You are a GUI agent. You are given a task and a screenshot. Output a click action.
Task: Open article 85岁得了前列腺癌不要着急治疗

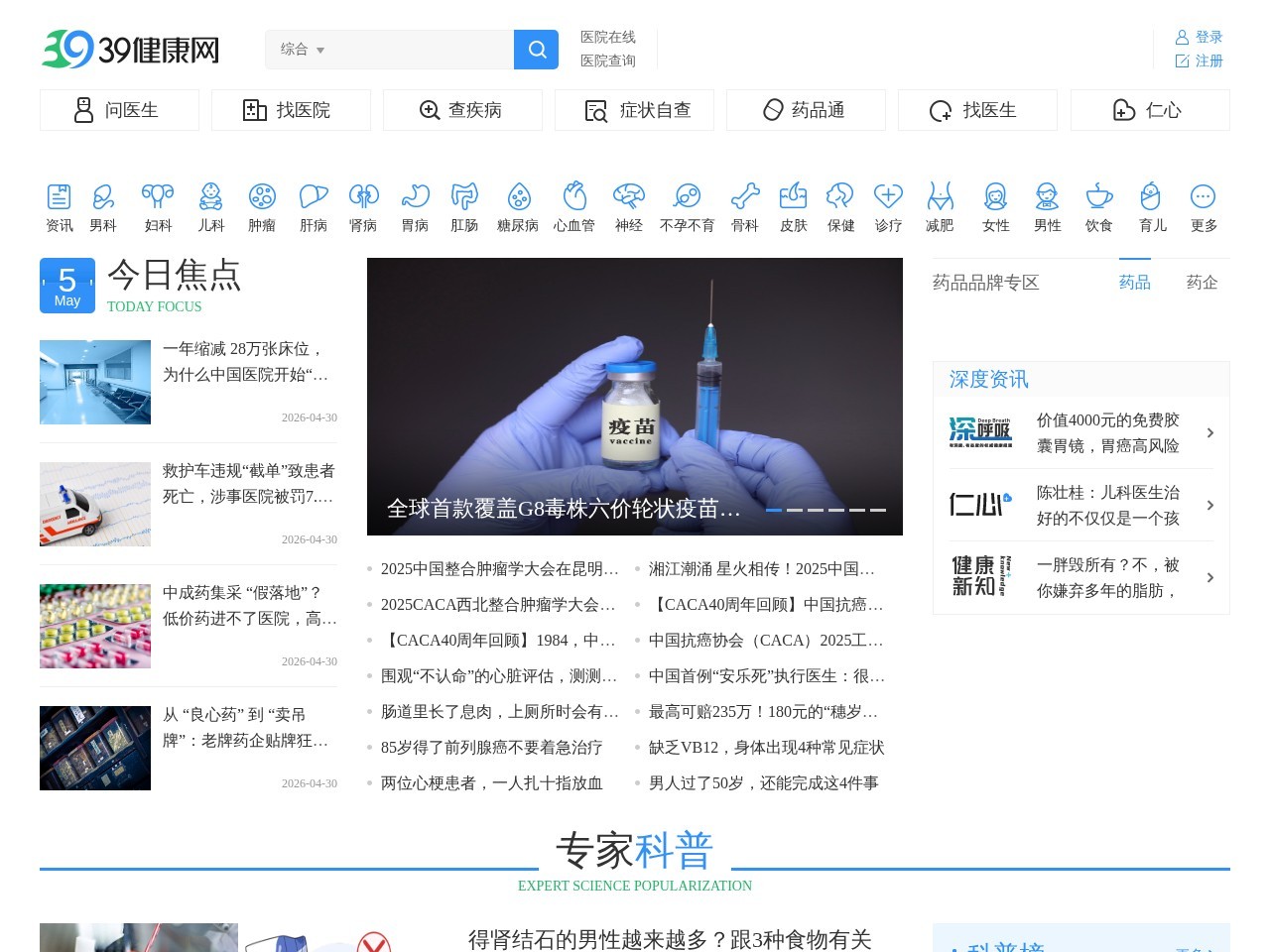[491, 748]
